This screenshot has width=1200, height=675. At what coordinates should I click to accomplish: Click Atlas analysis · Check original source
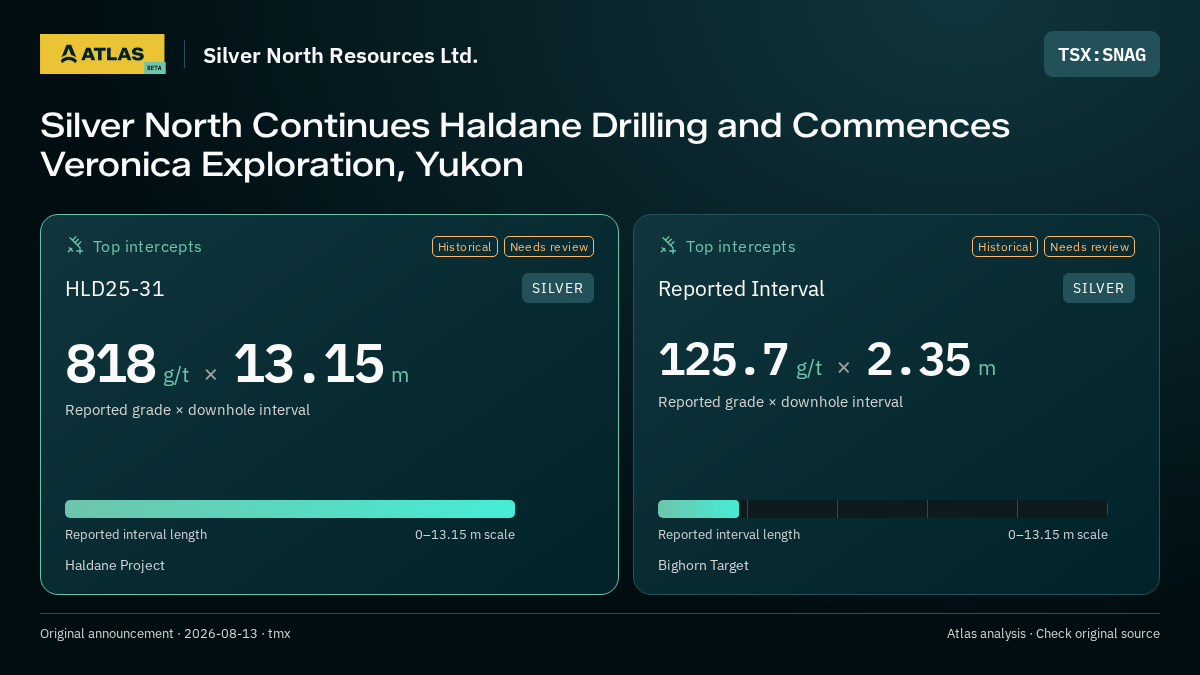click(1053, 633)
